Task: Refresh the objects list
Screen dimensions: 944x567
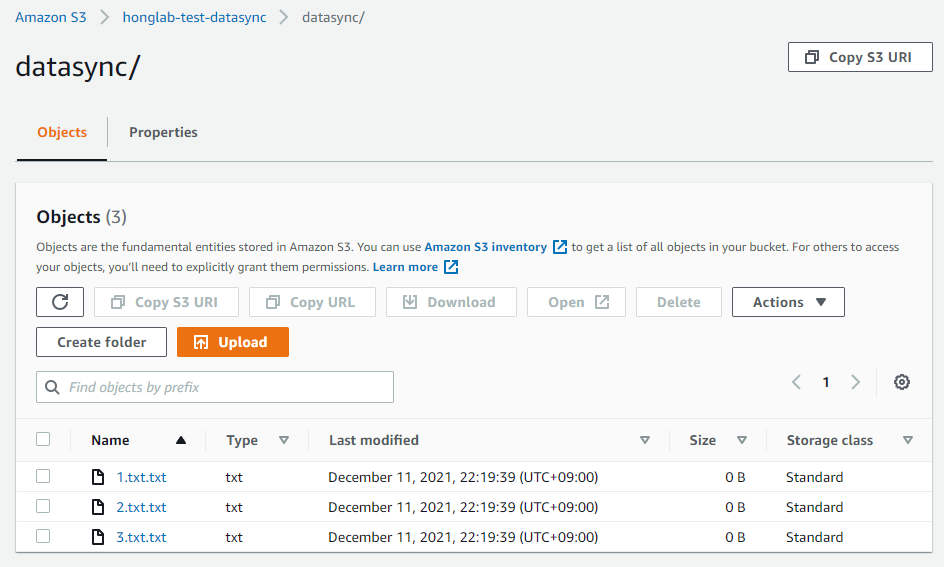Action: (60, 302)
